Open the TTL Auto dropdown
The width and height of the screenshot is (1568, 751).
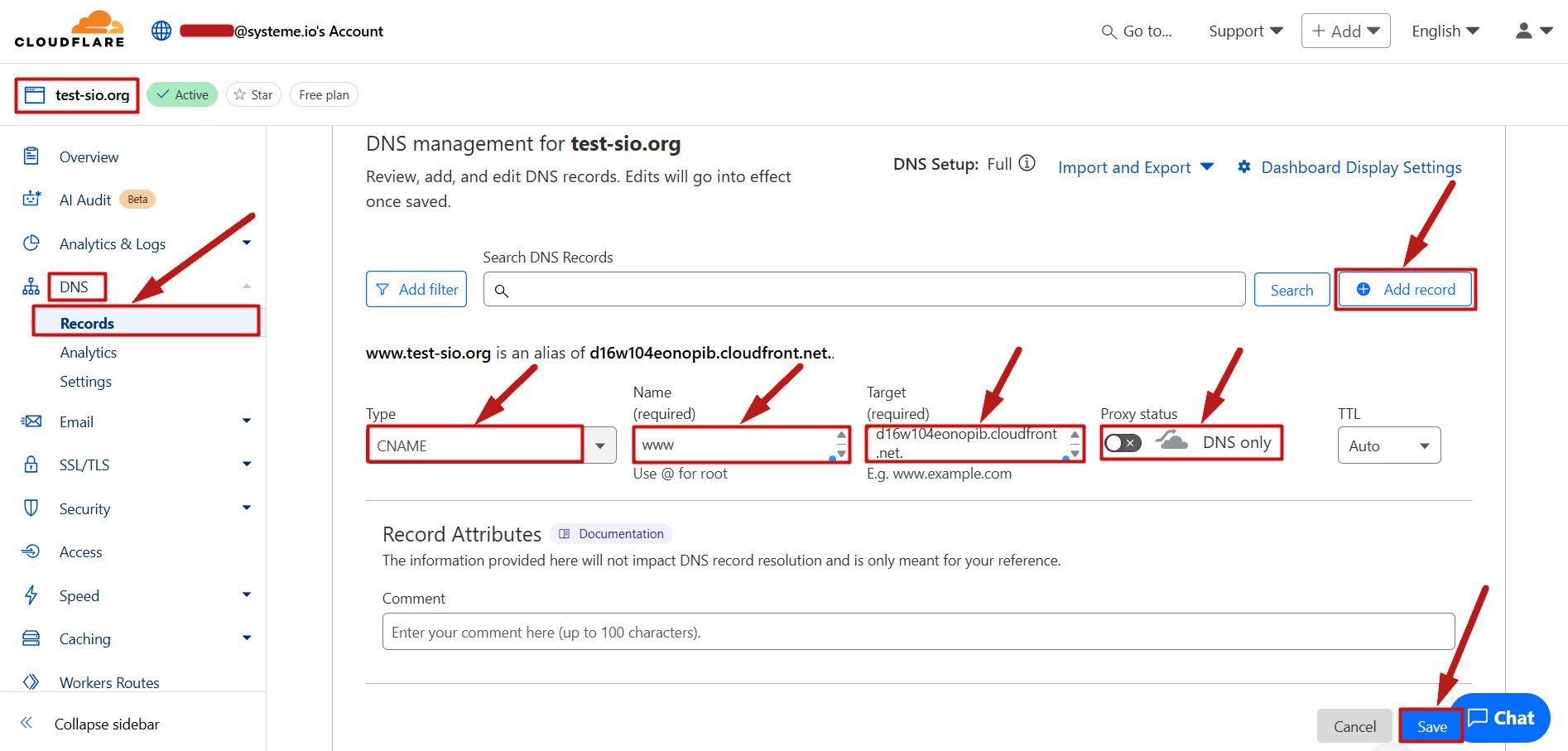pos(1389,445)
